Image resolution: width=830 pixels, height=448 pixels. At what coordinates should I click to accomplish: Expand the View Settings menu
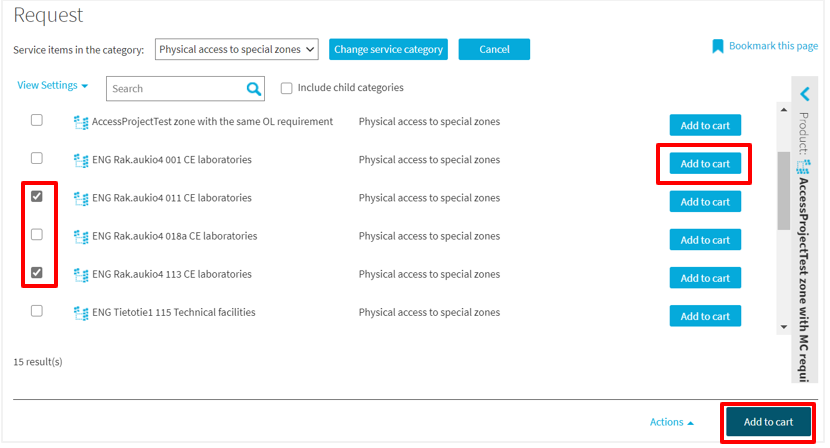coord(52,86)
